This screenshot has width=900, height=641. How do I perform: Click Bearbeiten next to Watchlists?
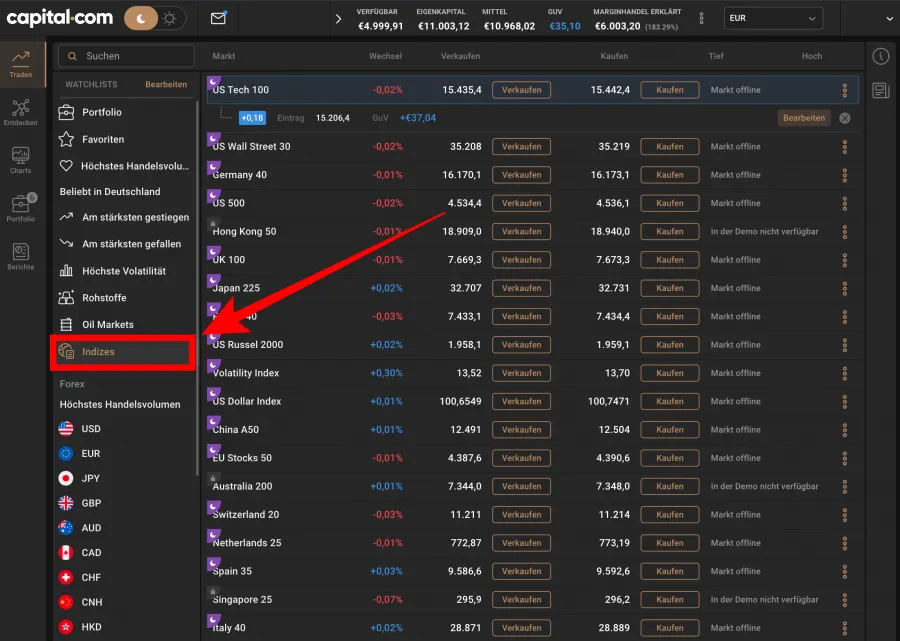tap(166, 85)
